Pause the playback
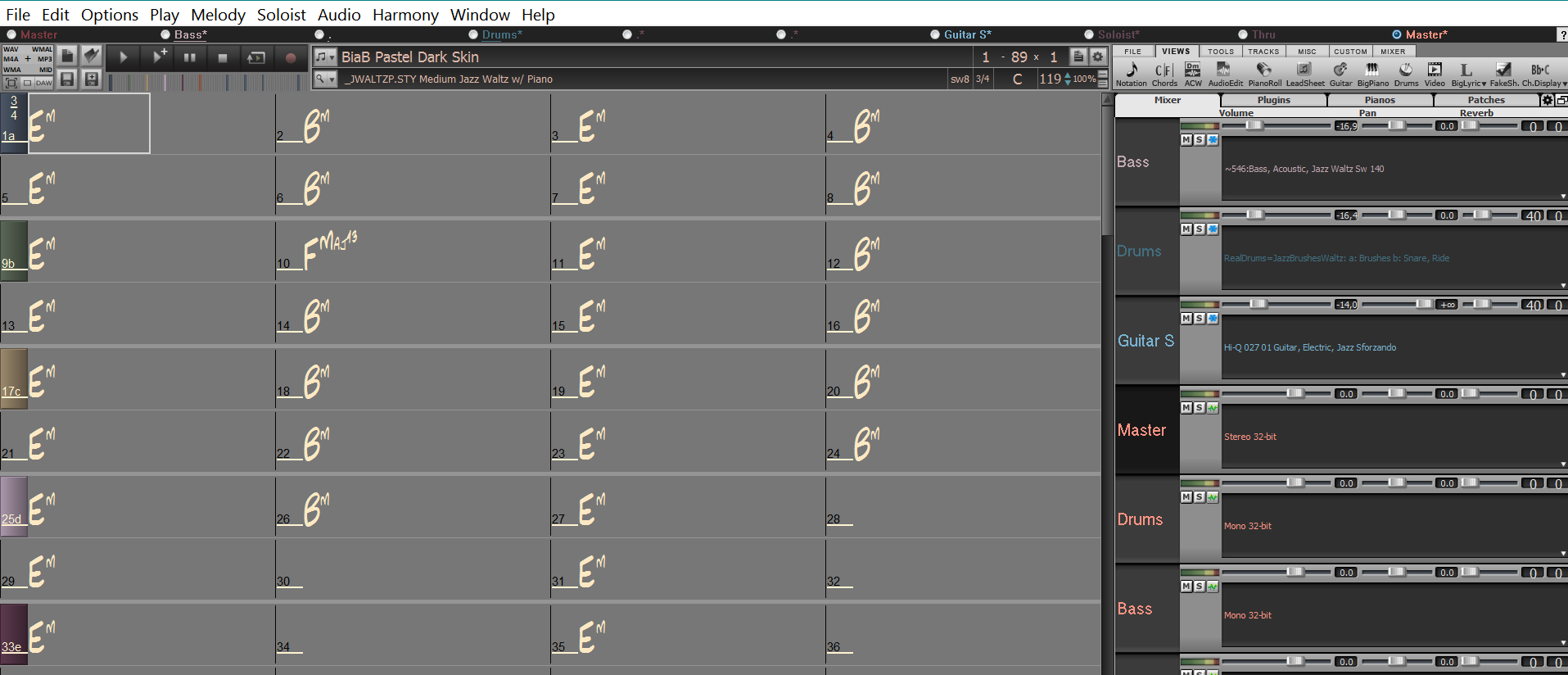This screenshot has width=1568, height=675. coord(189,57)
